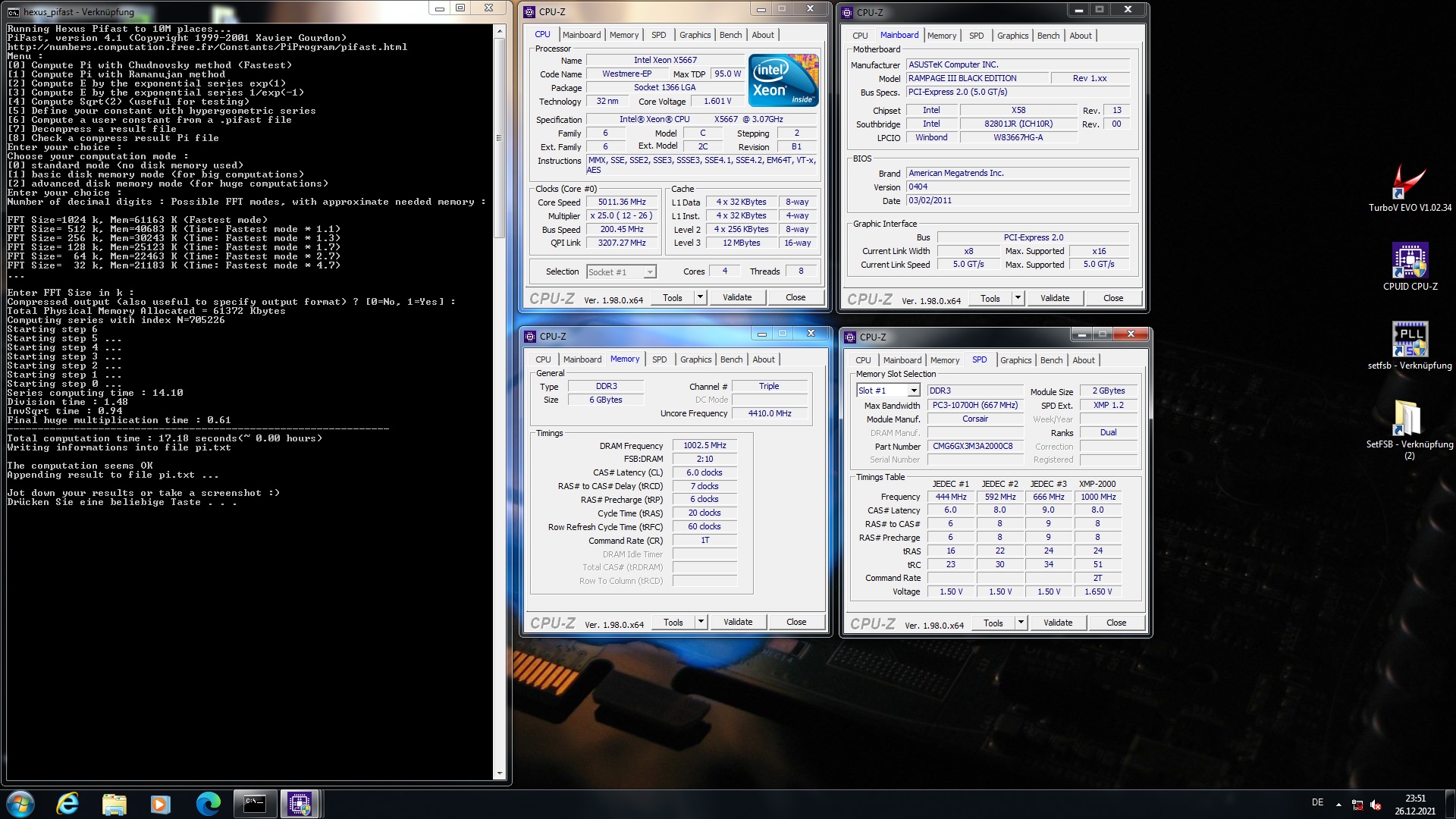The height and width of the screenshot is (819, 1456).
Task: Expand Tools arrow in SPD window
Action: pos(1021,623)
